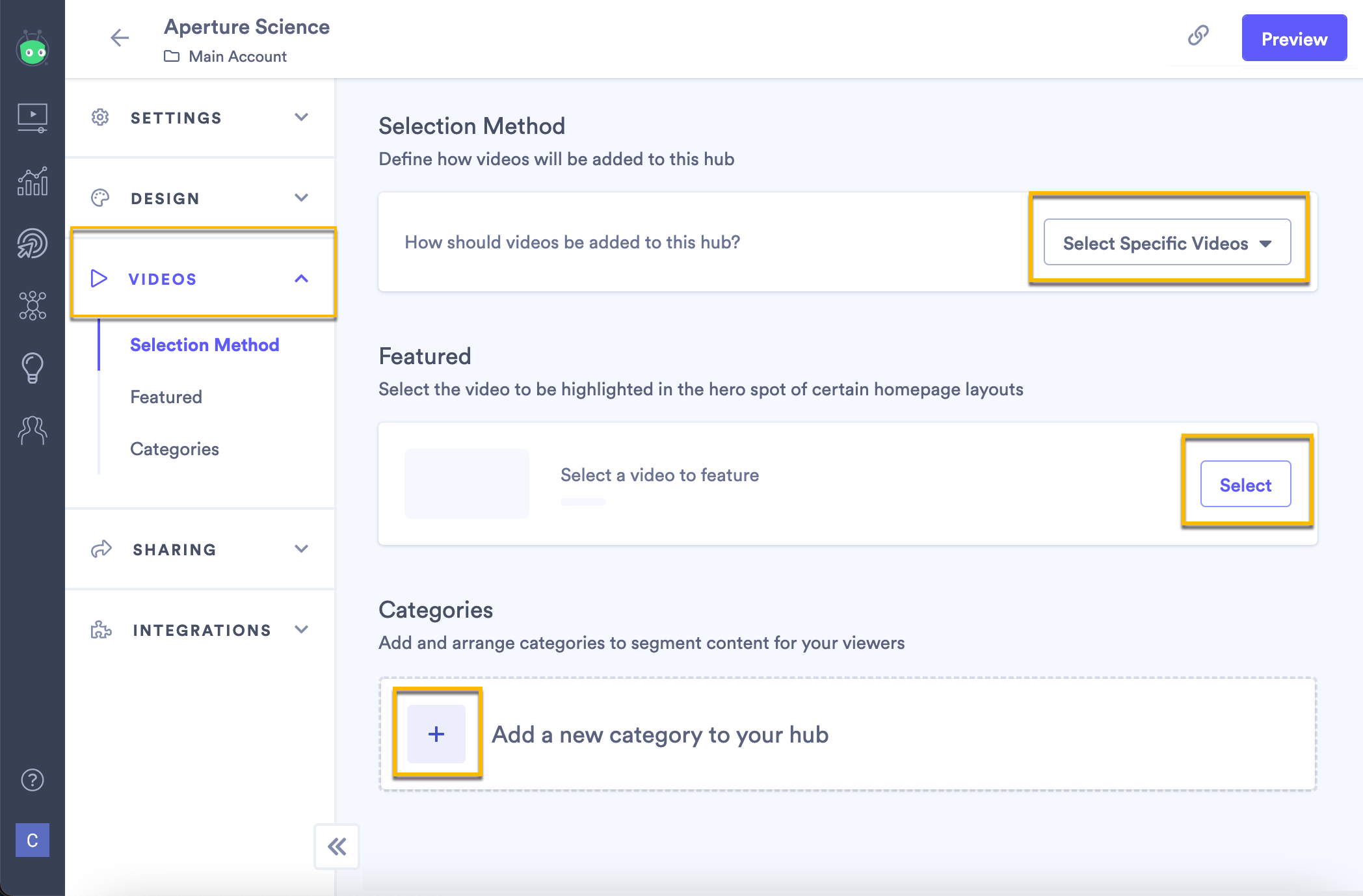
Task: Click the Categories section heading
Action: tap(436, 610)
